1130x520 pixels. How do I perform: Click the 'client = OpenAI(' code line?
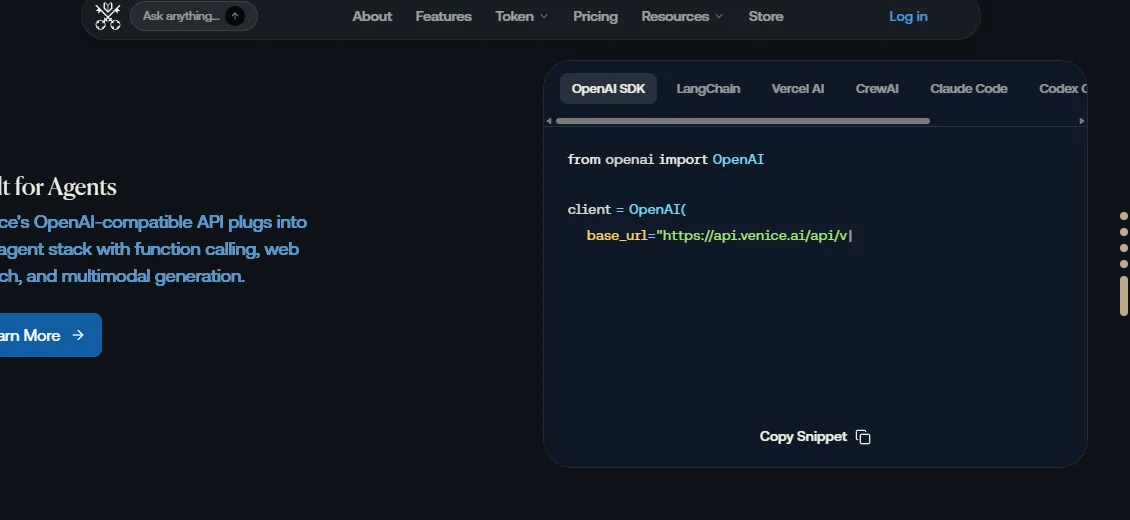point(627,210)
